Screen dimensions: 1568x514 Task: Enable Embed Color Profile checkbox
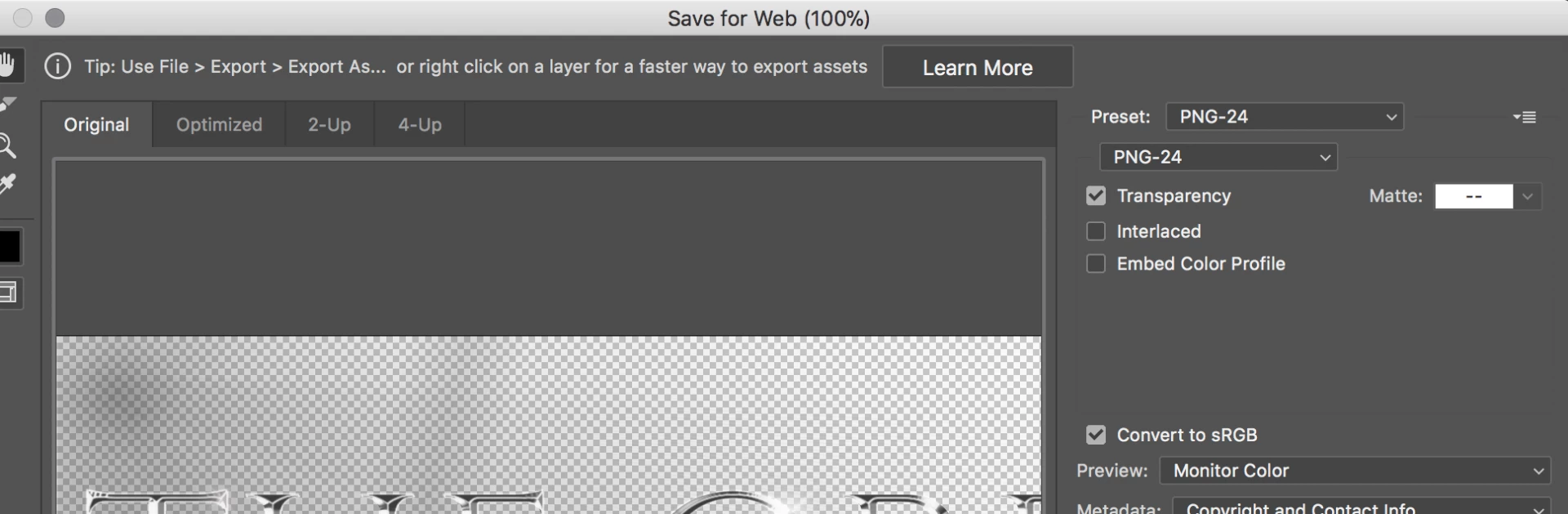click(x=1096, y=264)
